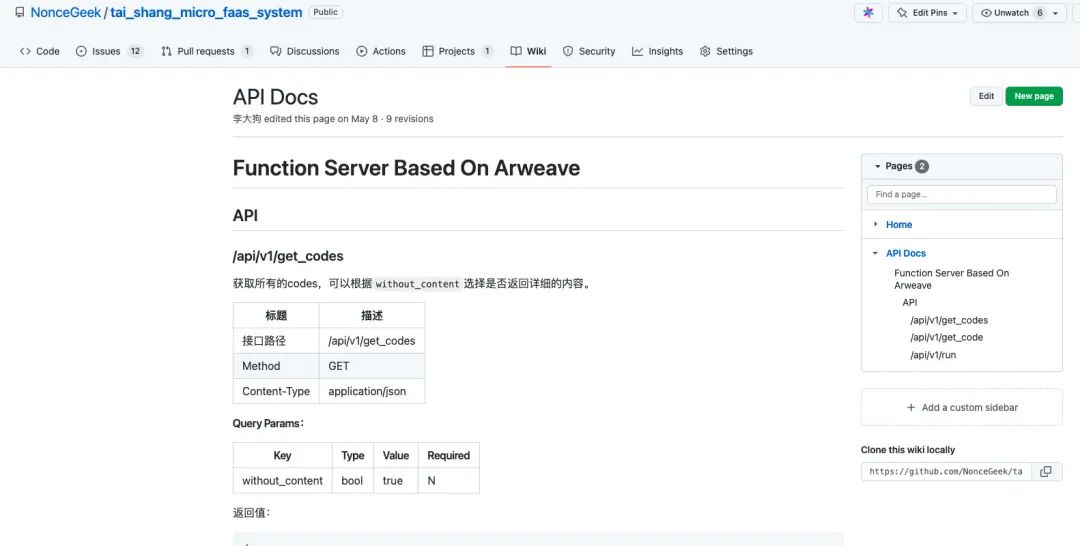Click the Pages count badge 2
Viewport: 1080px width, 546px height.
point(922,166)
